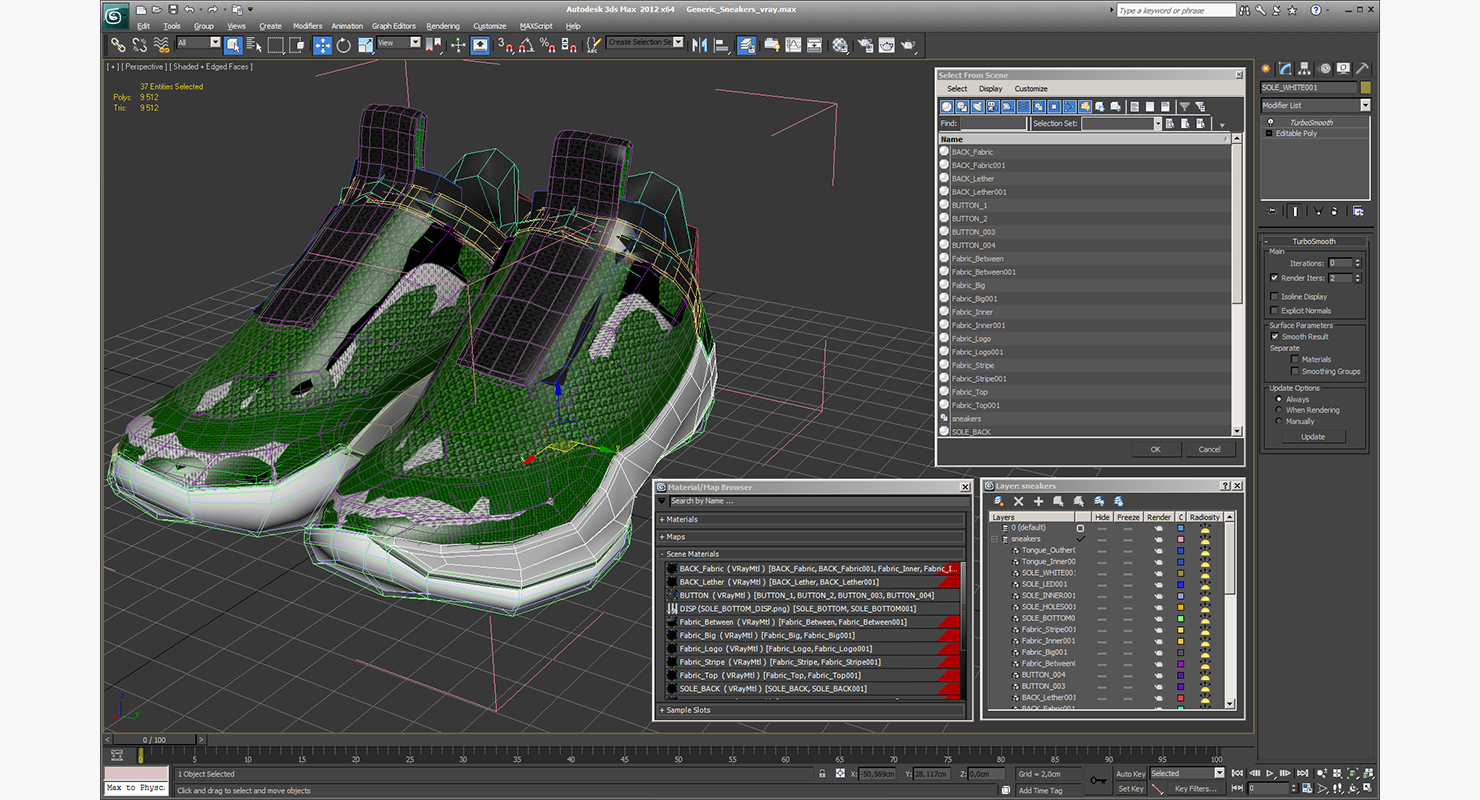
Task: Enable Explicit Normals checkbox
Action: tap(1274, 311)
